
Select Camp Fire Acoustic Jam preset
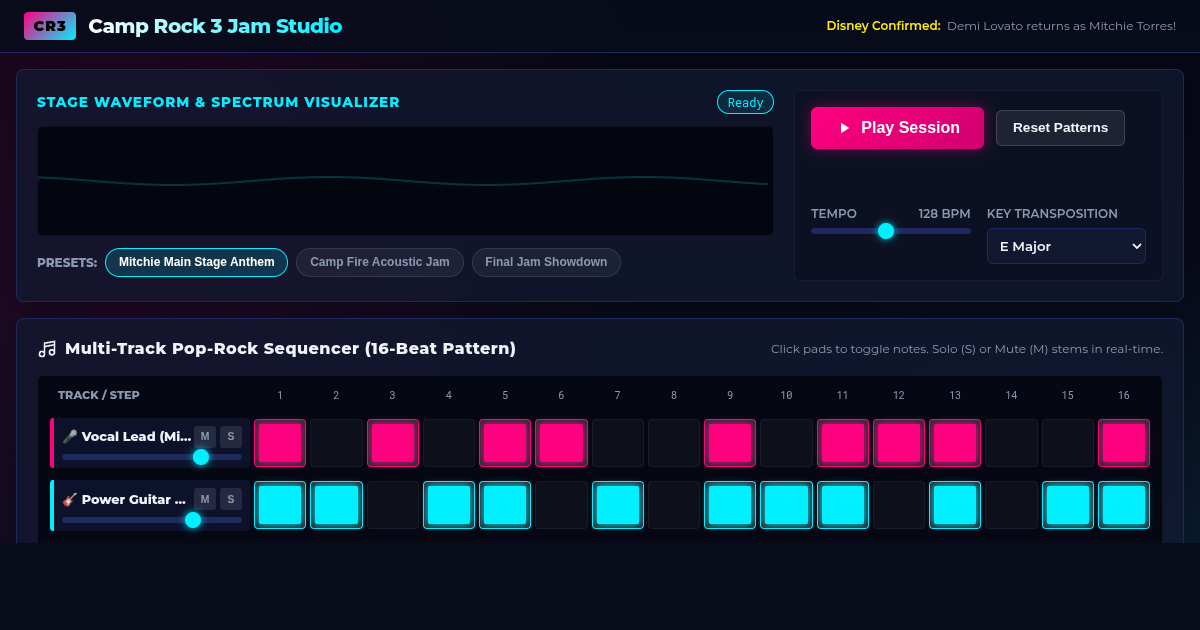[x=380, y=262]
